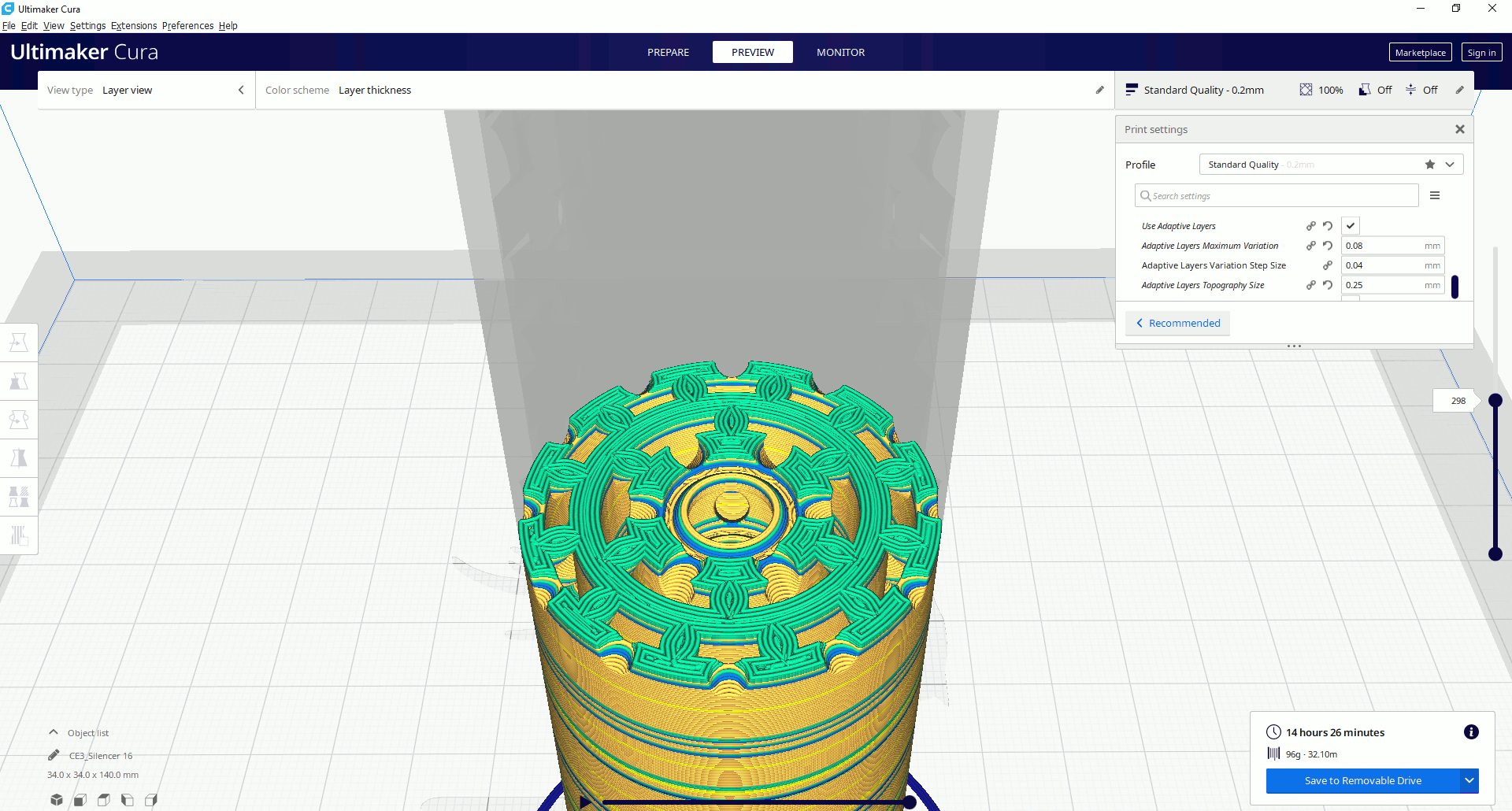Screen dimensions: 1512x811
Task: Click the pencil icon on color scheme bar
Action: coord(1100,90)
